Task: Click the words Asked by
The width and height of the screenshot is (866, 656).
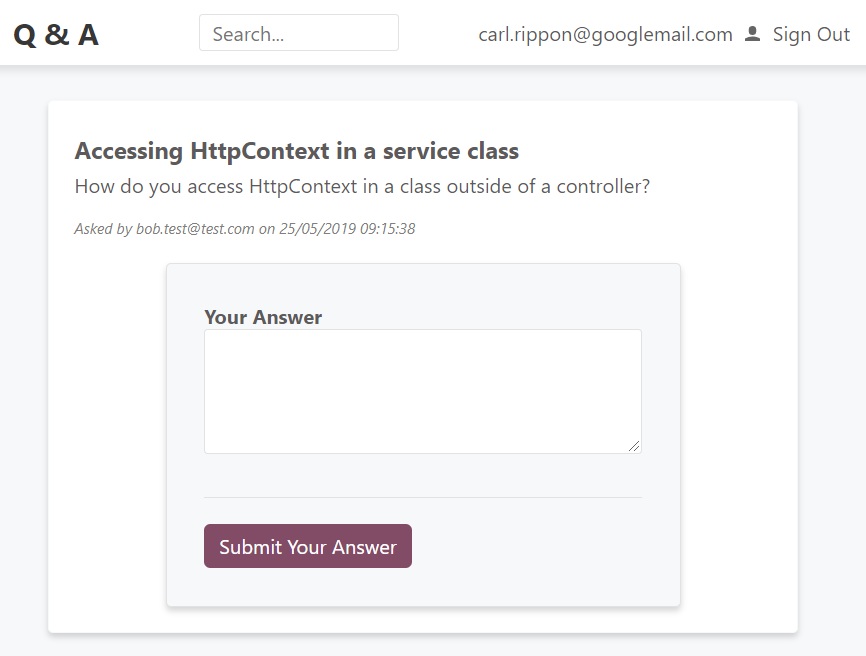Action: point(103,229)
